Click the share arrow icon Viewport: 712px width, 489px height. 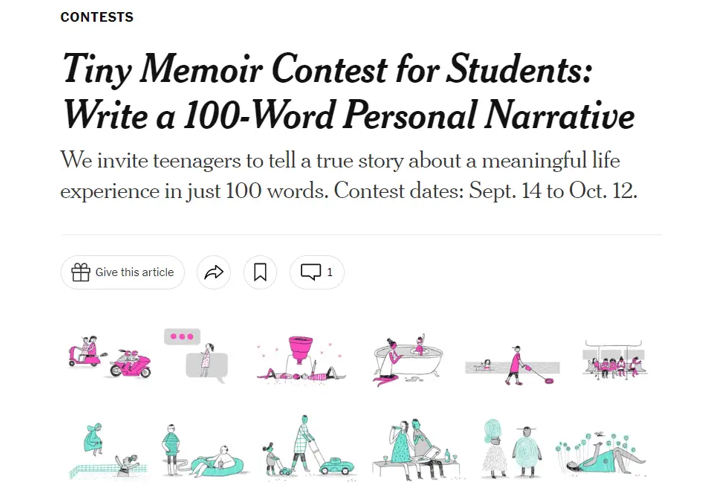[213, 272]
